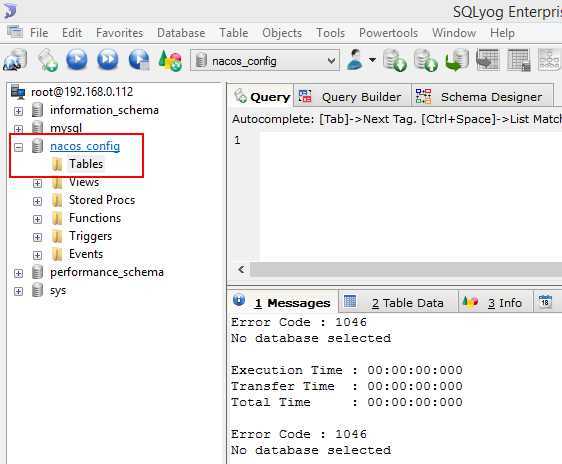Open the Powertools menu
562x464 pixels.
point(389,33)
